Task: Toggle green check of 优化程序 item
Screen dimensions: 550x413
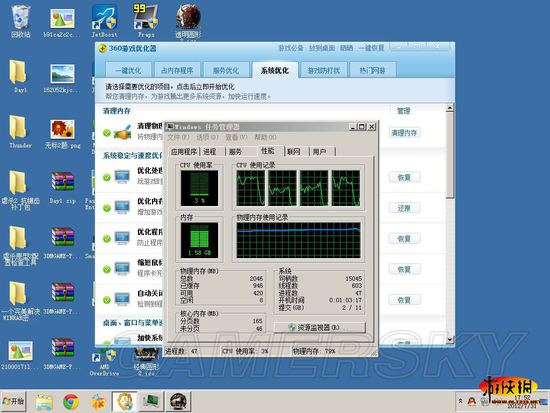Action: (107, 239)
